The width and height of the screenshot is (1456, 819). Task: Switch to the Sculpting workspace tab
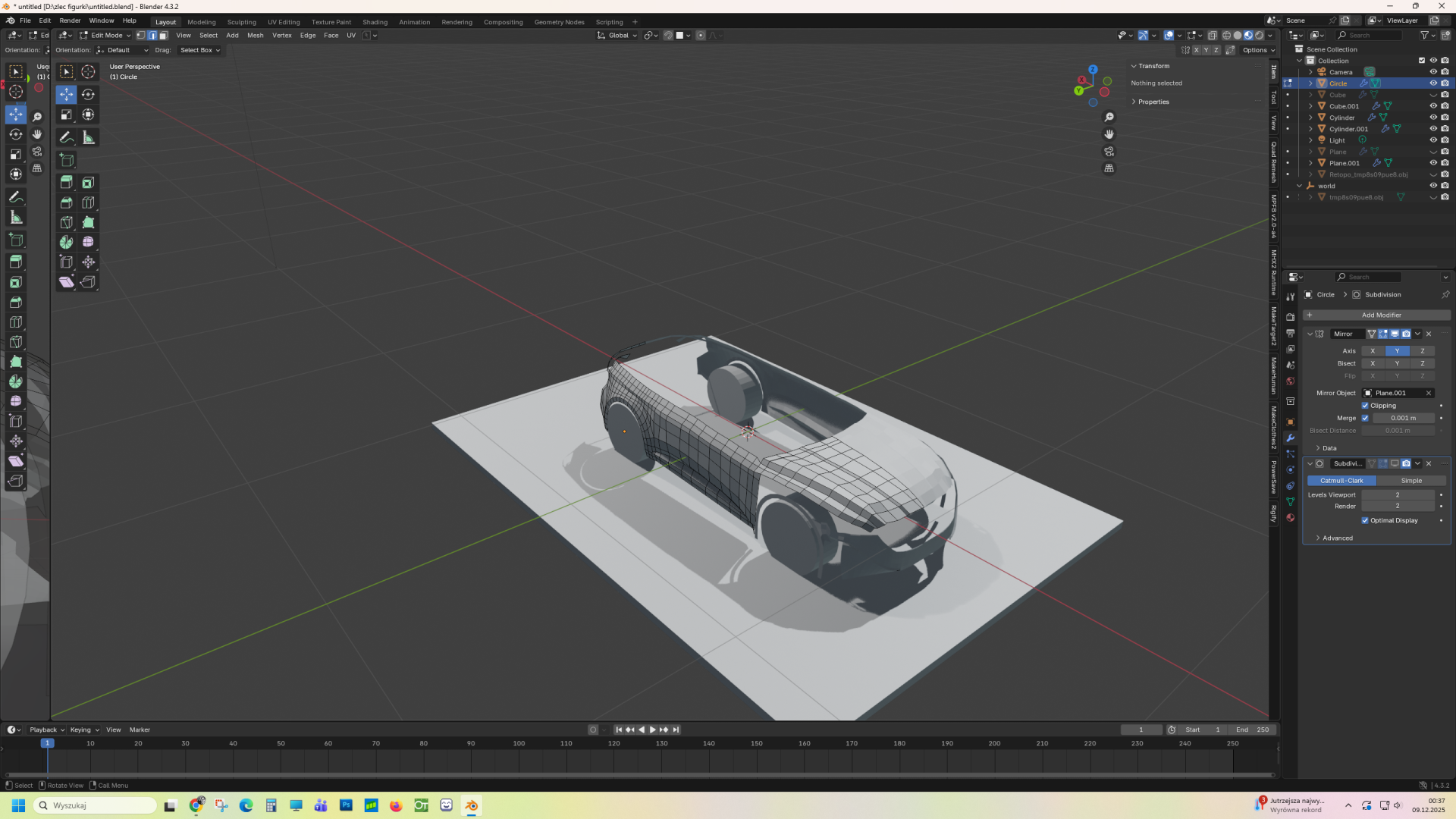(241, 22)
